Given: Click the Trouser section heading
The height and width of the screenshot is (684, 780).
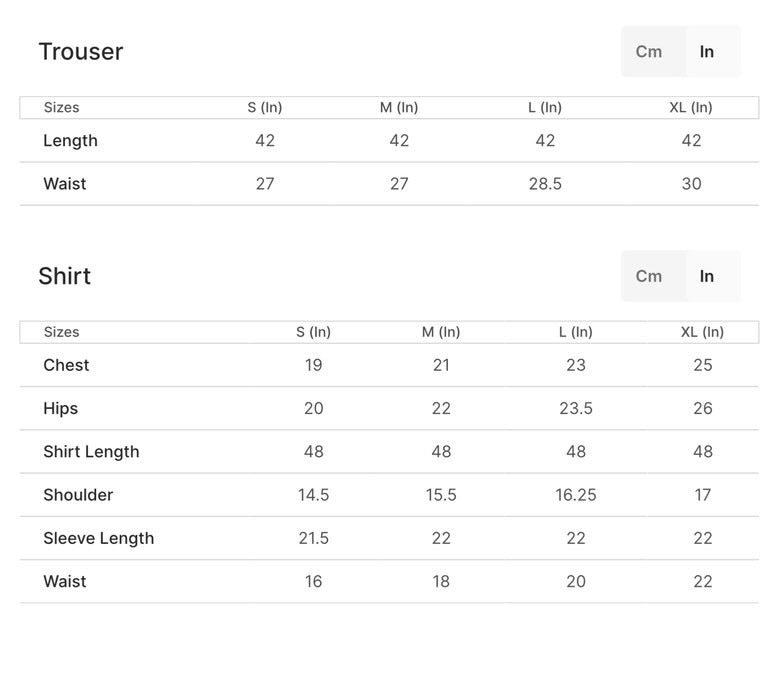Looking at the screenshot, I should pyautogui.click(x=81, y=52).
